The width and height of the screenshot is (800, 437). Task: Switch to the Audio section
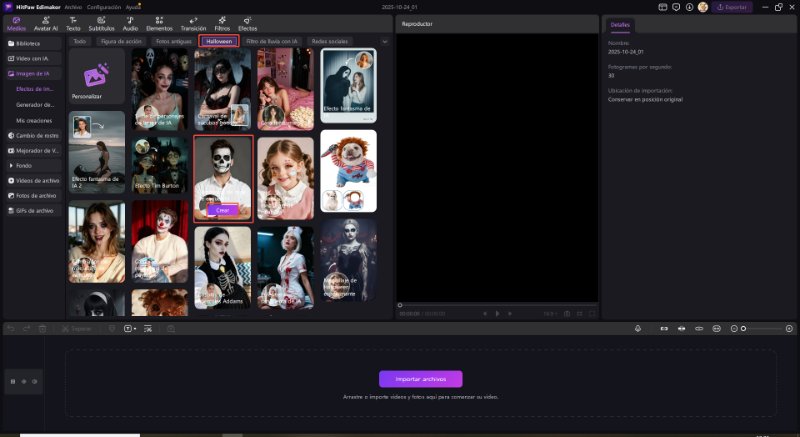pyautogui.click(x=130, y=24)
